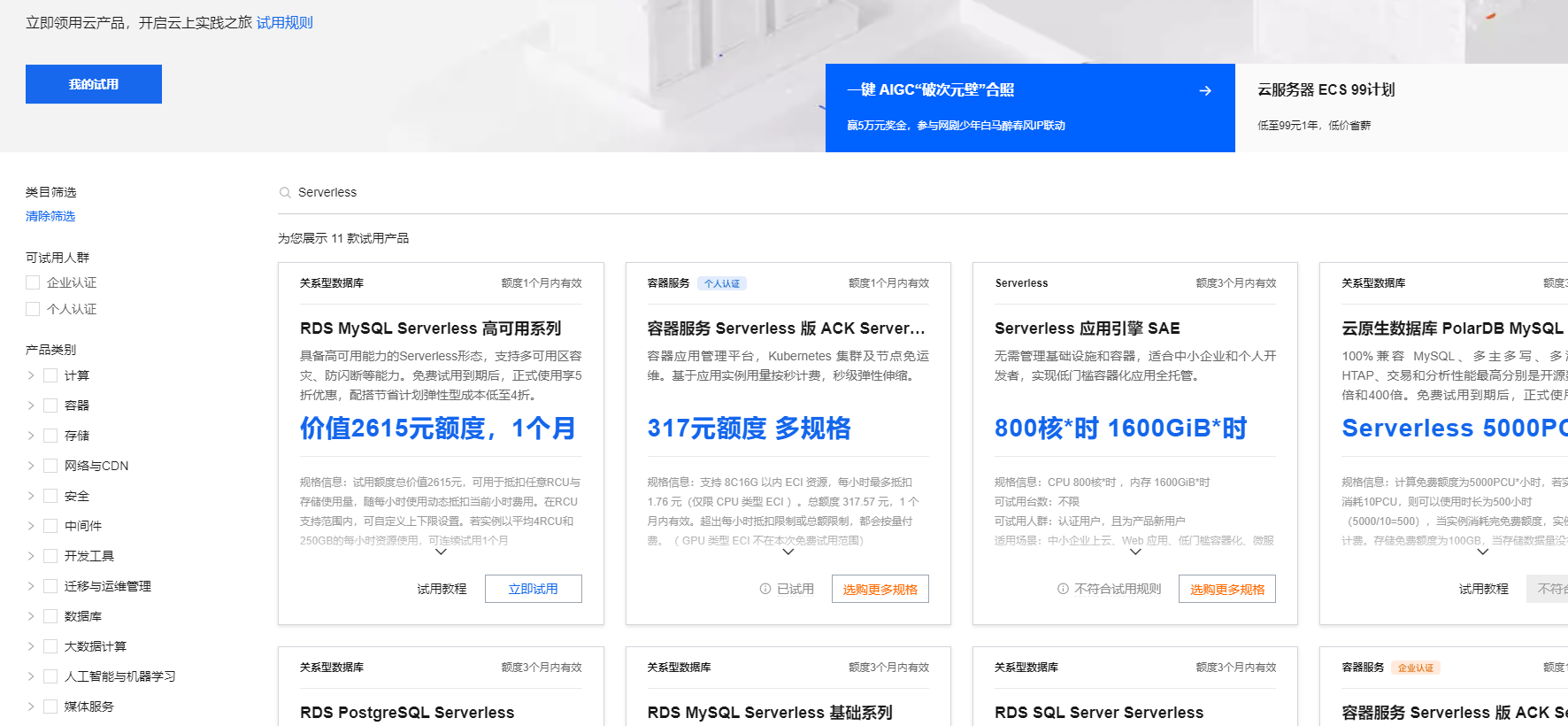Image resolution: width=1568 pixels, height=726 pixels.
Task: Expand the 媒体服务 category arrow
Action: click(x=31, y=707)
